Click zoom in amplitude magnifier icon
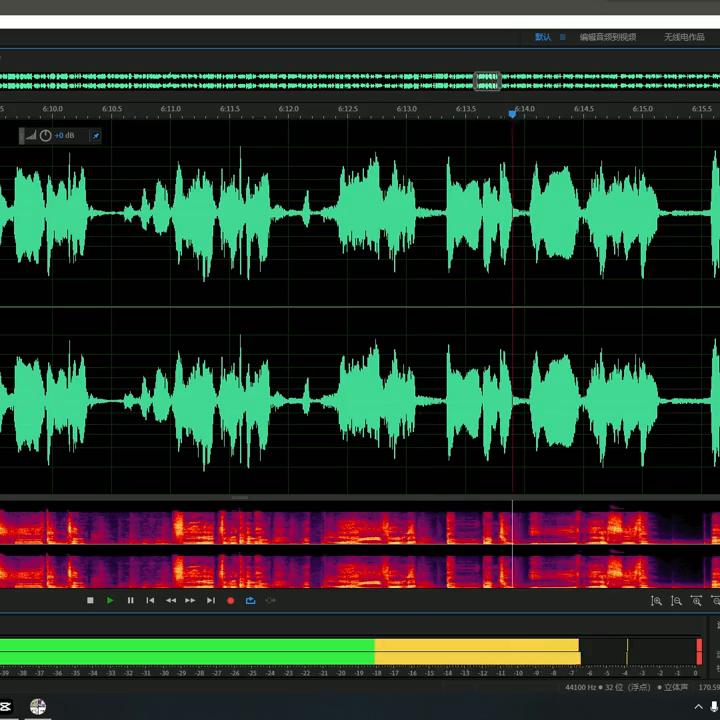The width and height of the screenshot is (720, 720). point(656,601)
